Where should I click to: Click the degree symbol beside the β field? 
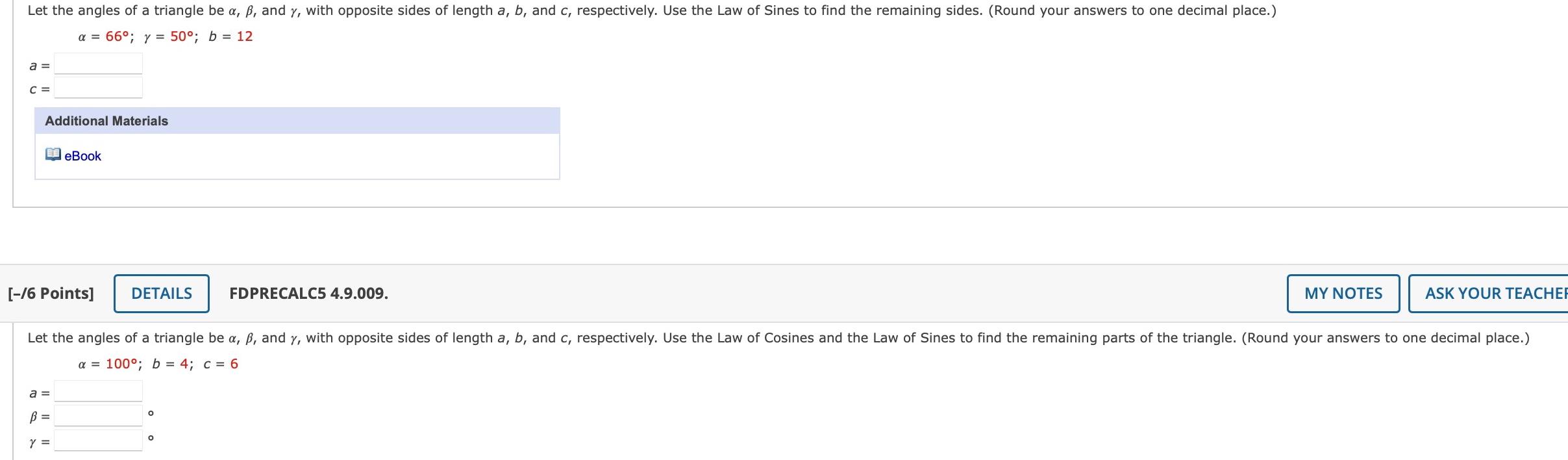[x=151, y=413]
